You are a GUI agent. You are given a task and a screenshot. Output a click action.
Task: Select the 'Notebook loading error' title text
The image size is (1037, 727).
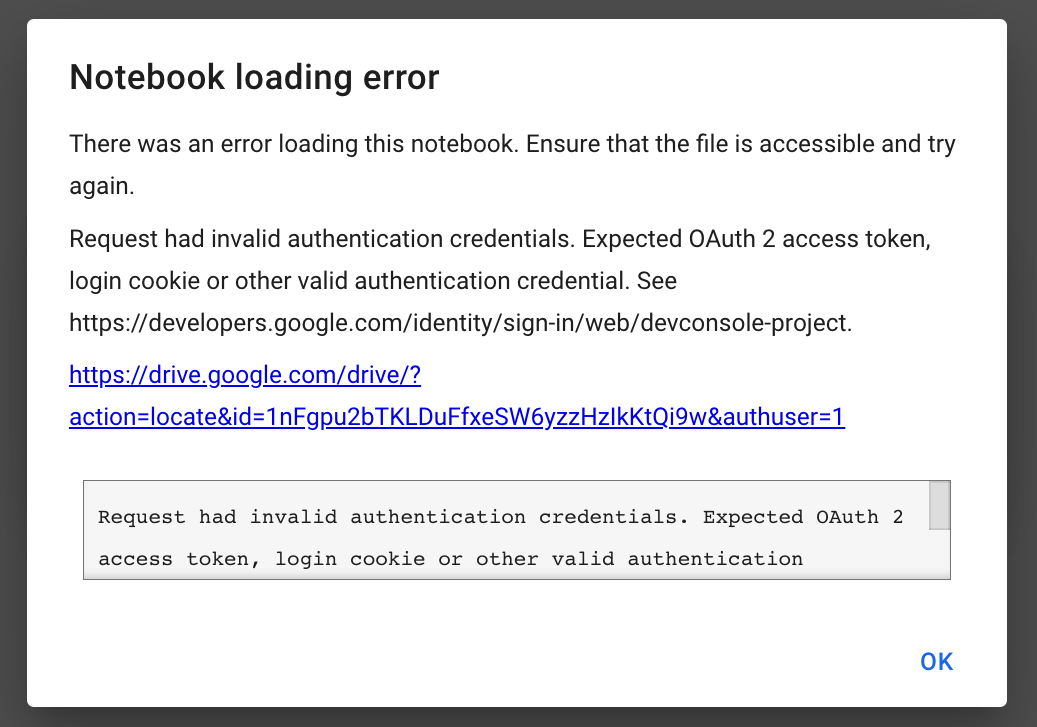click(x=253, y=77)
